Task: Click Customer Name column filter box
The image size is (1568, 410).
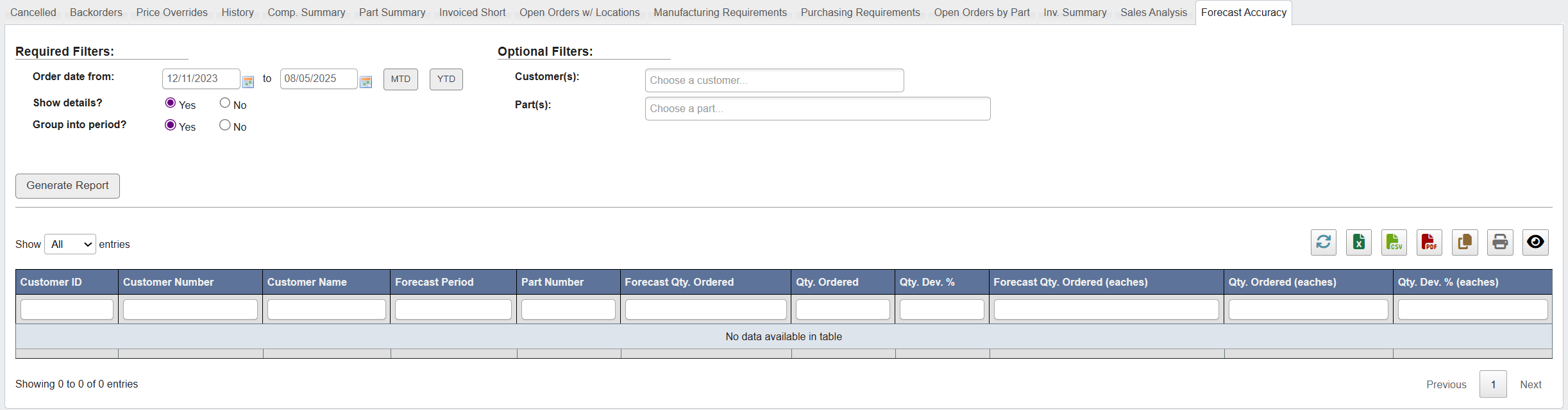Action: [x=326, y=309]
